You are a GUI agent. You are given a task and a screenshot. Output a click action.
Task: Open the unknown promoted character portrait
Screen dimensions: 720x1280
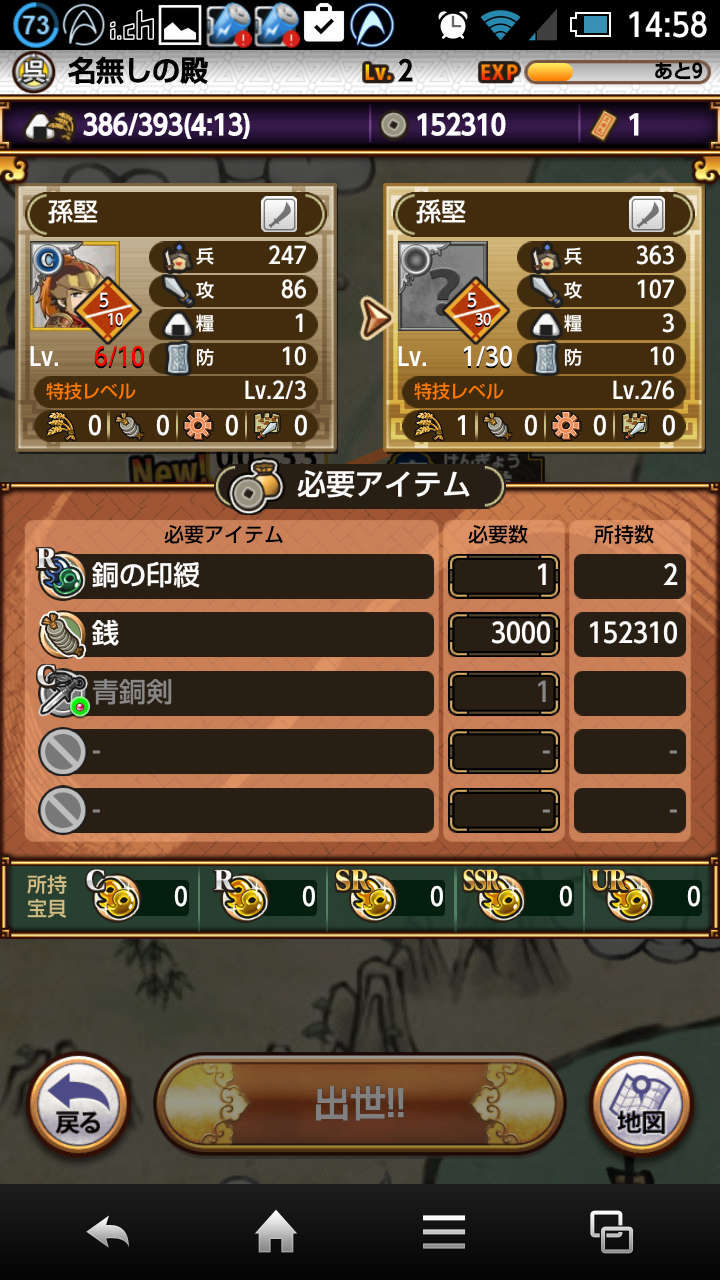(443, 285)
